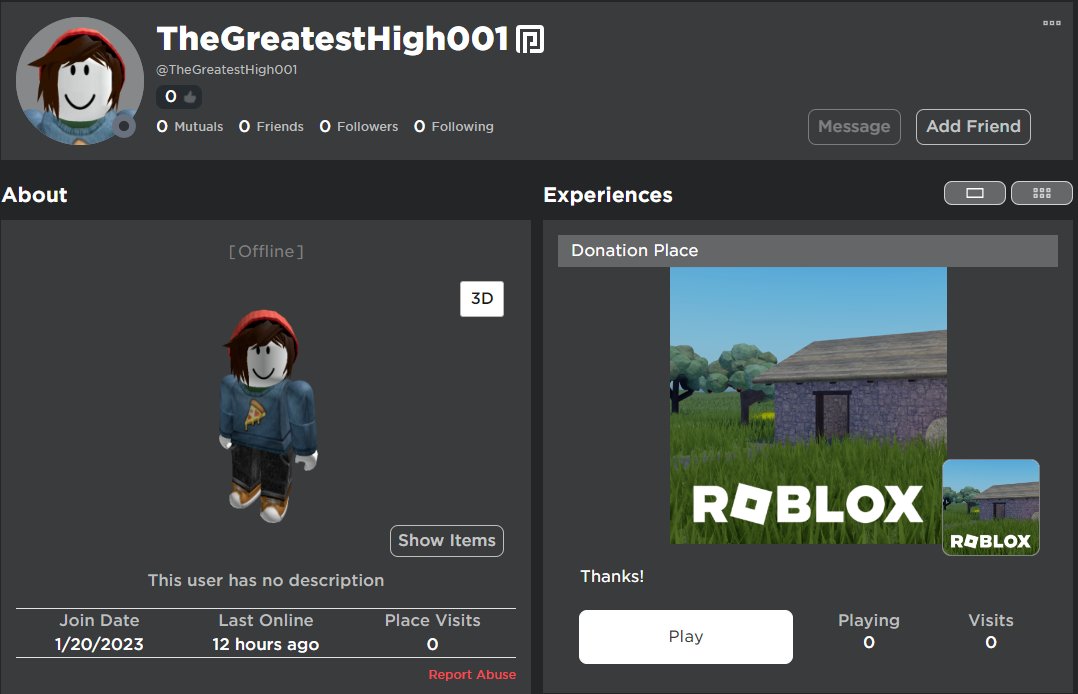Click the Donation Place title bar

[808, 251]
